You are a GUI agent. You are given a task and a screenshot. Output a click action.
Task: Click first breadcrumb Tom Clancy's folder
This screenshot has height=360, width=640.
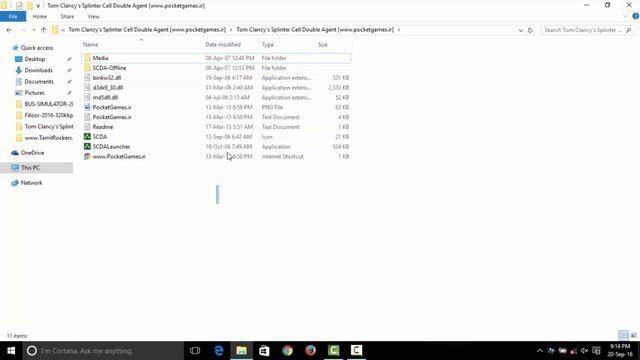pos(147,30)
